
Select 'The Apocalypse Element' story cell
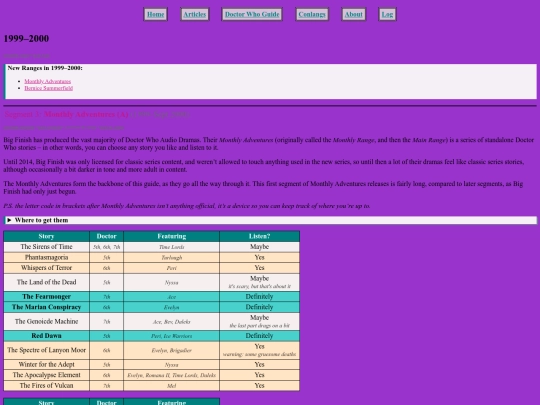(46, 375)
